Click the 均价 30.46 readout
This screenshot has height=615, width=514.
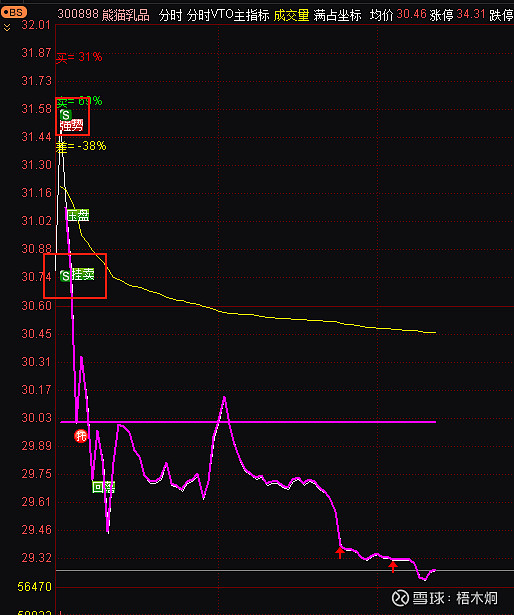(398, 15)
